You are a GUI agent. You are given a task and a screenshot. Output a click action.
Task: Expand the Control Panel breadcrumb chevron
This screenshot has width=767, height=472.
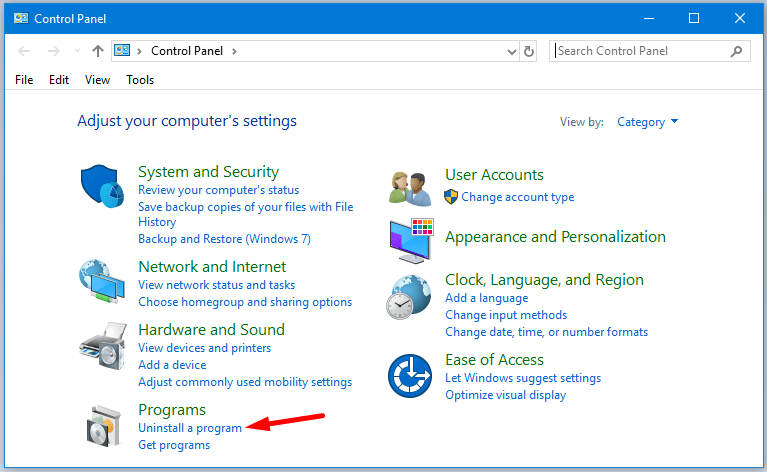[x=234, y=51]
